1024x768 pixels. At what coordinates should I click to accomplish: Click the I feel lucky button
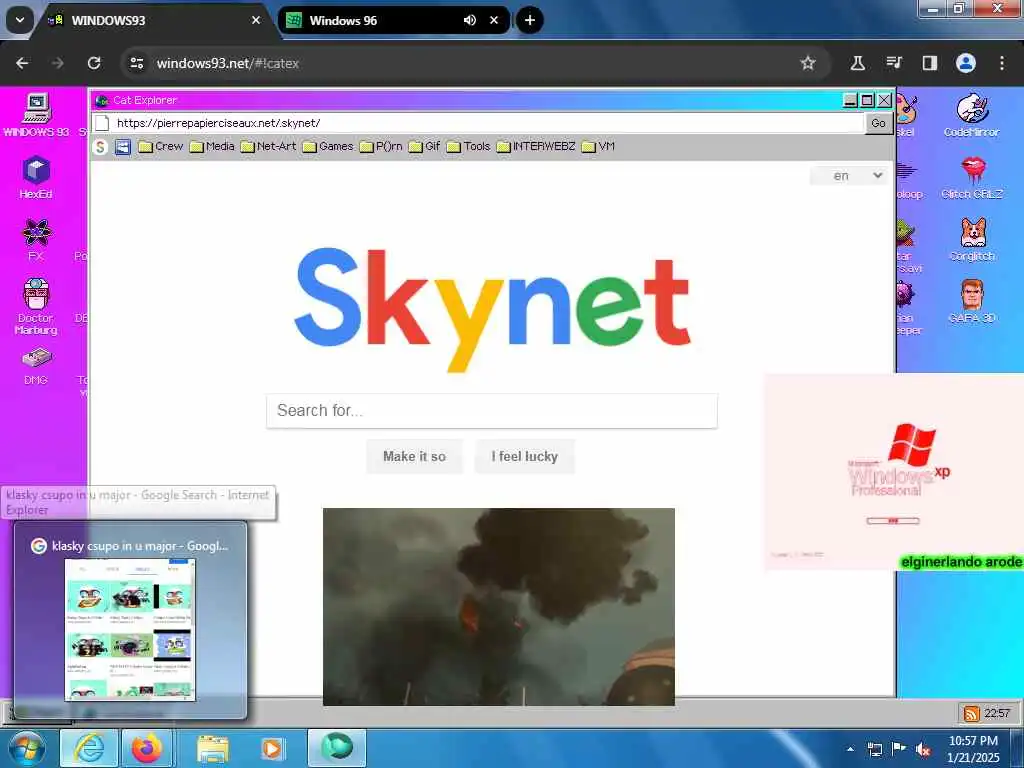pos(524,456)
